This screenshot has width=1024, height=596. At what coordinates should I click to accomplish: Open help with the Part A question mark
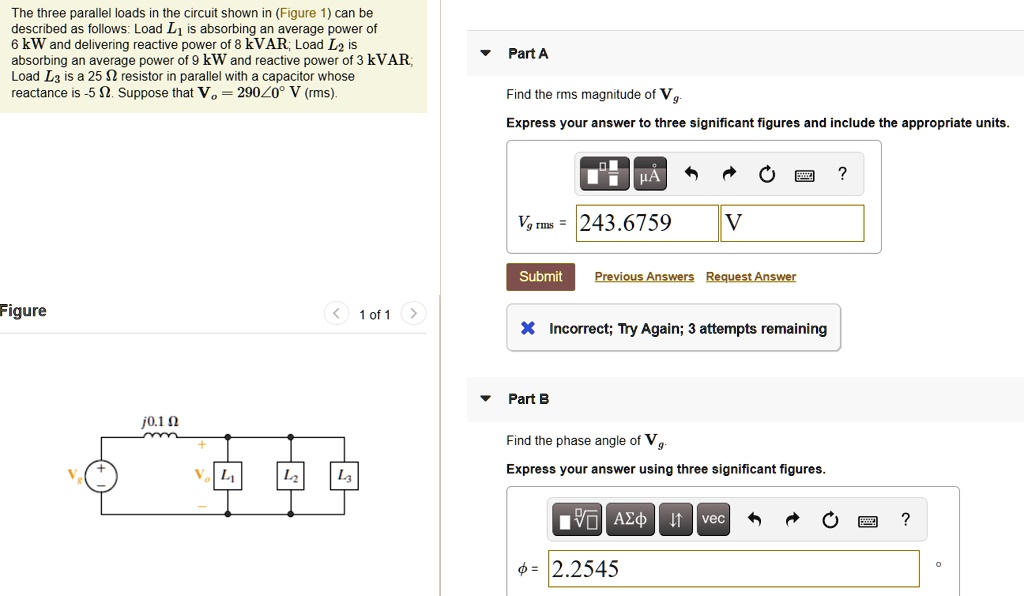click(842, 172)
